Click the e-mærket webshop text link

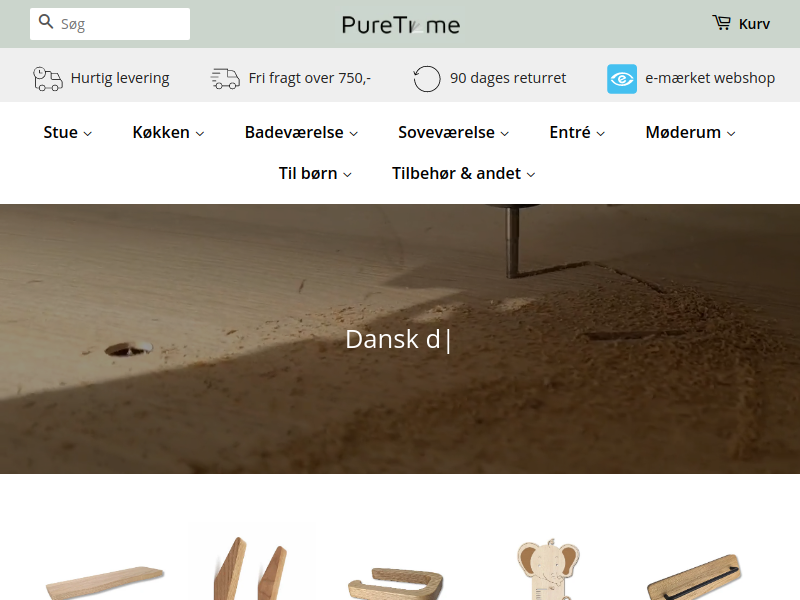point(710,78)
